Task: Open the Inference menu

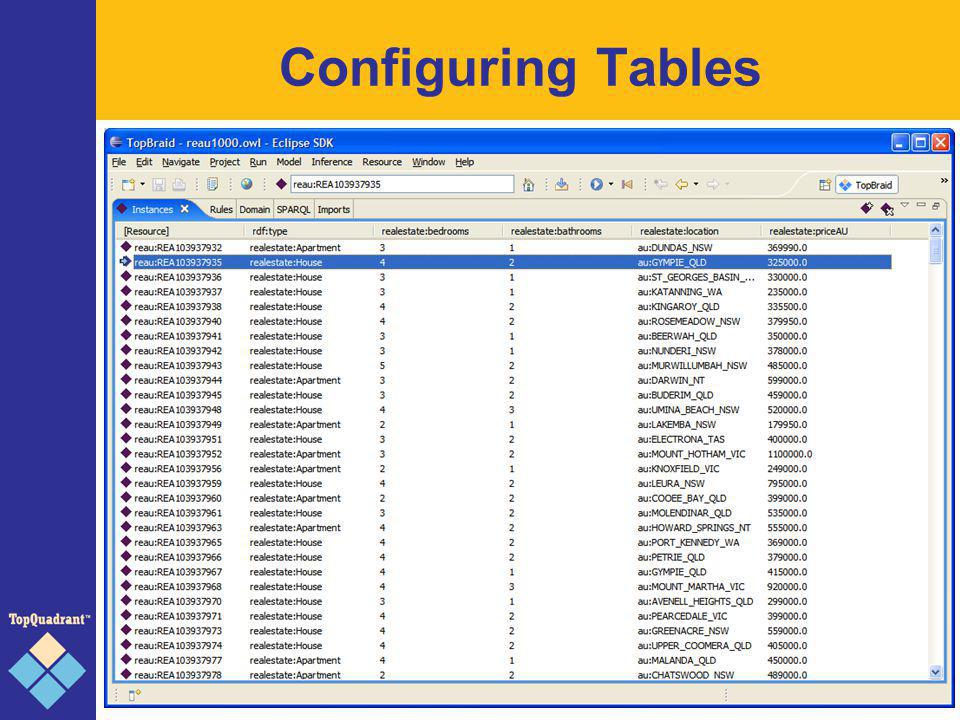Action: (332, 162)
